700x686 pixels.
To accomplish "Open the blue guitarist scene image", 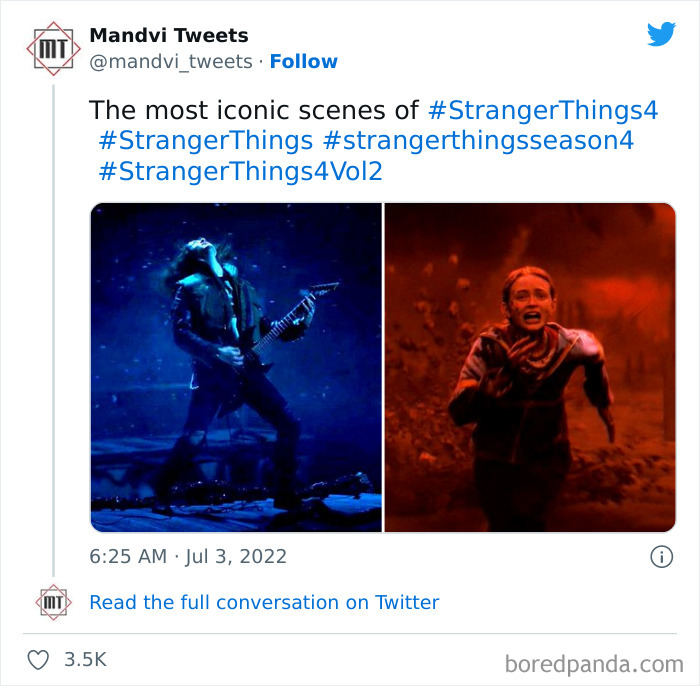I will coord(236,367).
